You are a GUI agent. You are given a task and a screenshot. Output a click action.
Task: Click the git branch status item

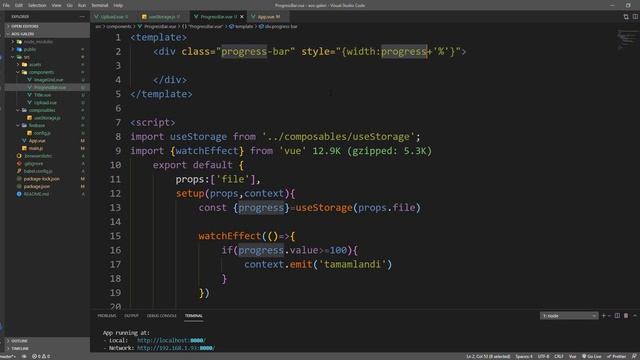tap(8, 356)
